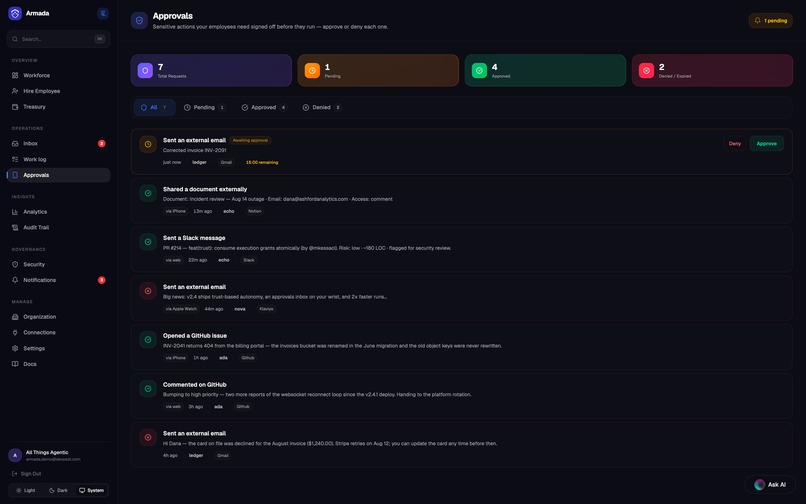Open the Shared a document externally request
Viewport: 806px width, 504px height.
pos(461,200)
